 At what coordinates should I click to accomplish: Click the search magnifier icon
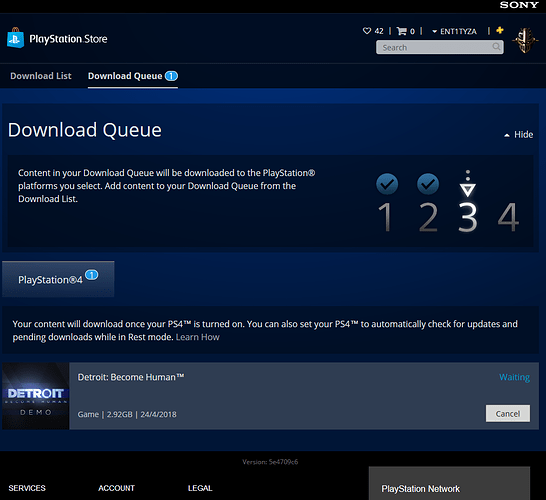click(496, 47)
